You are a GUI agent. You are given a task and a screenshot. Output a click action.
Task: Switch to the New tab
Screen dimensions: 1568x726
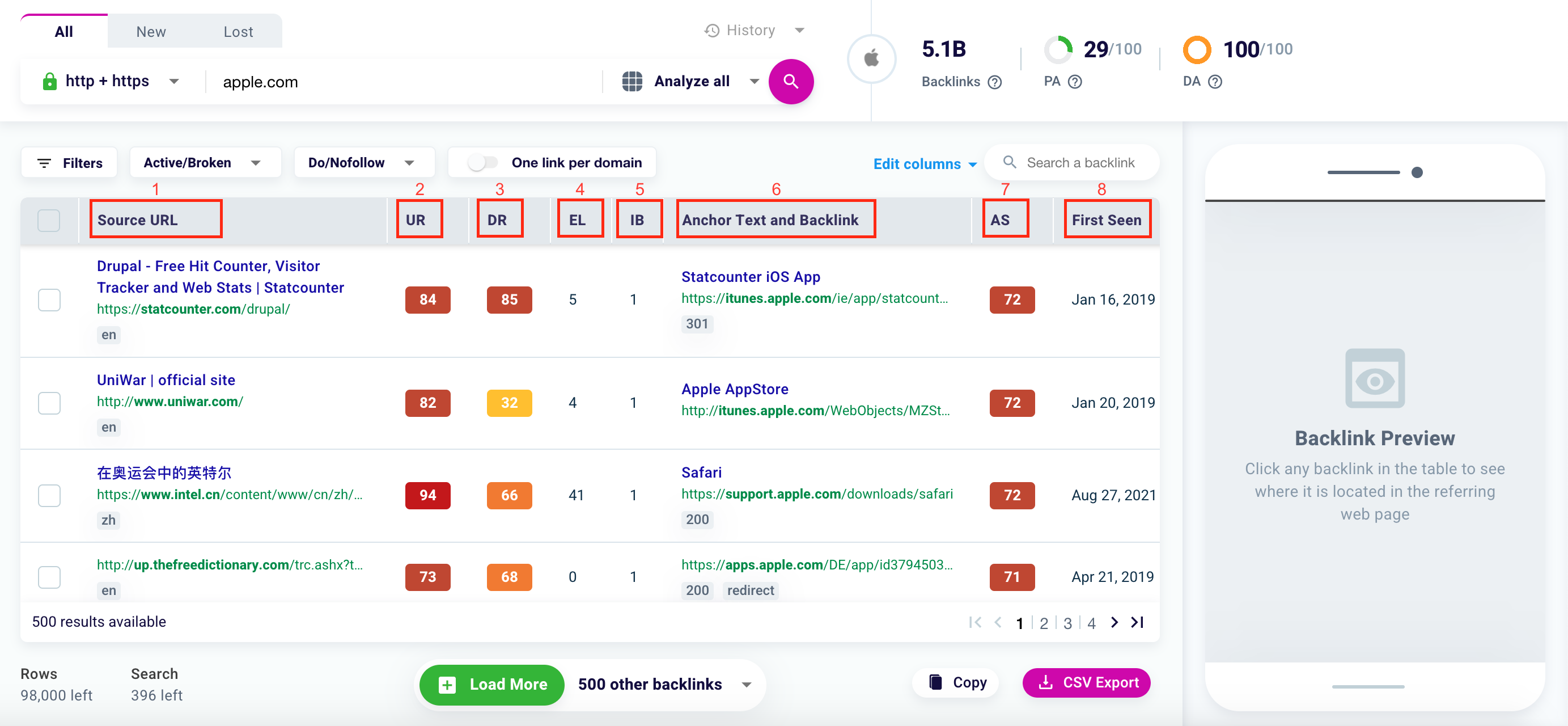[x=150, y=31]
